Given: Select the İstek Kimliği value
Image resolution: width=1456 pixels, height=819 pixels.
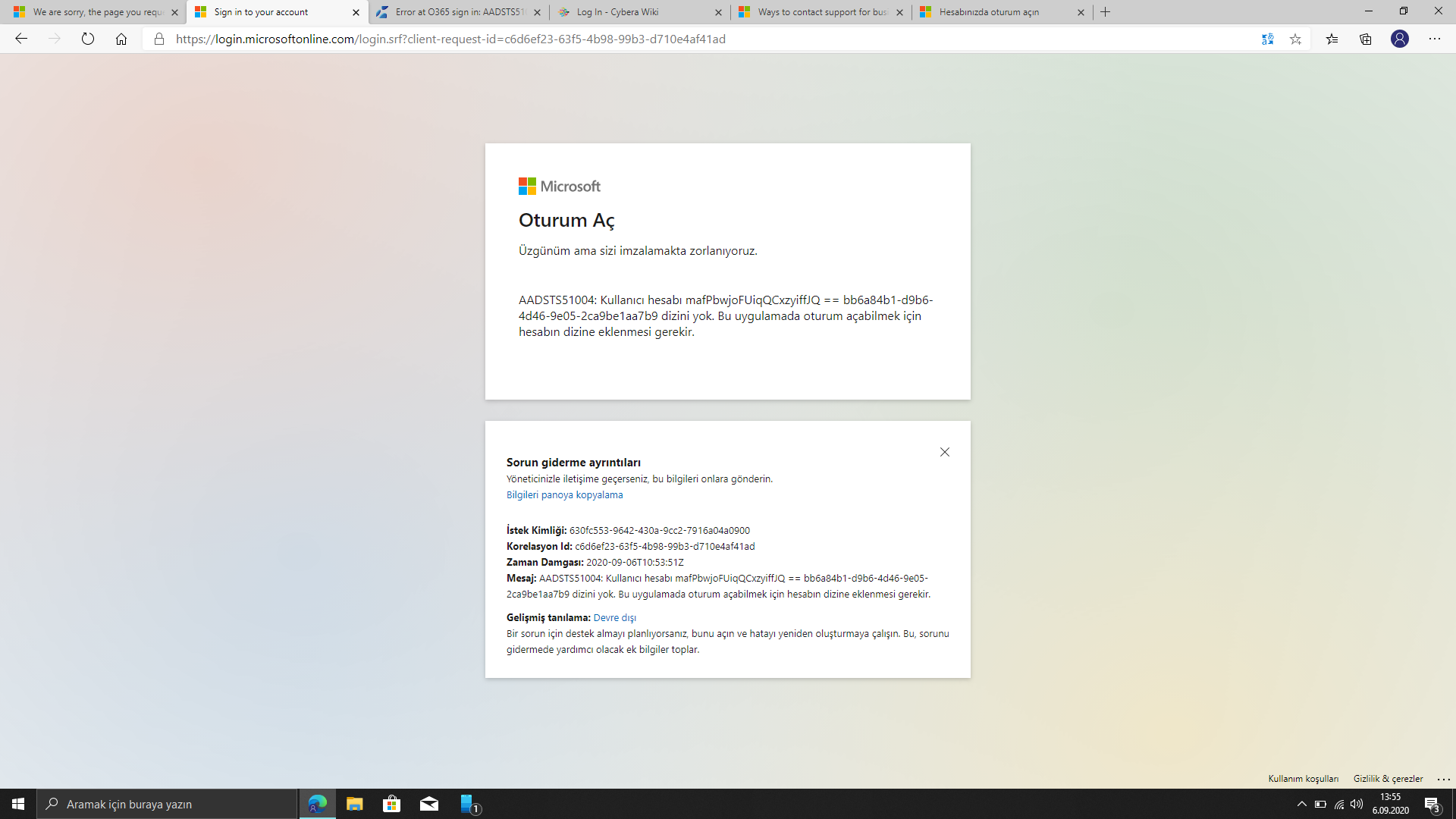Looking at the screenshot, I should tap(659, 531).
